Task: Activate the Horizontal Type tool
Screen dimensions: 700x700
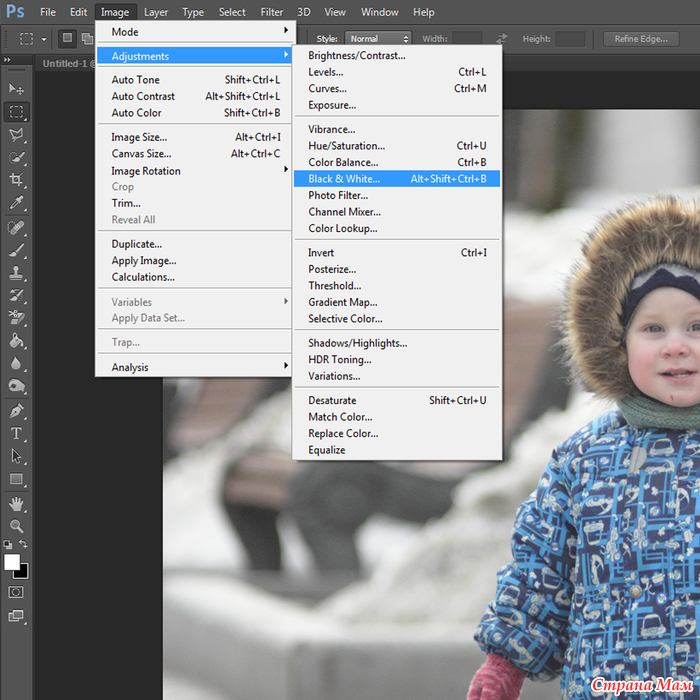Action: [x=16, y=434]
